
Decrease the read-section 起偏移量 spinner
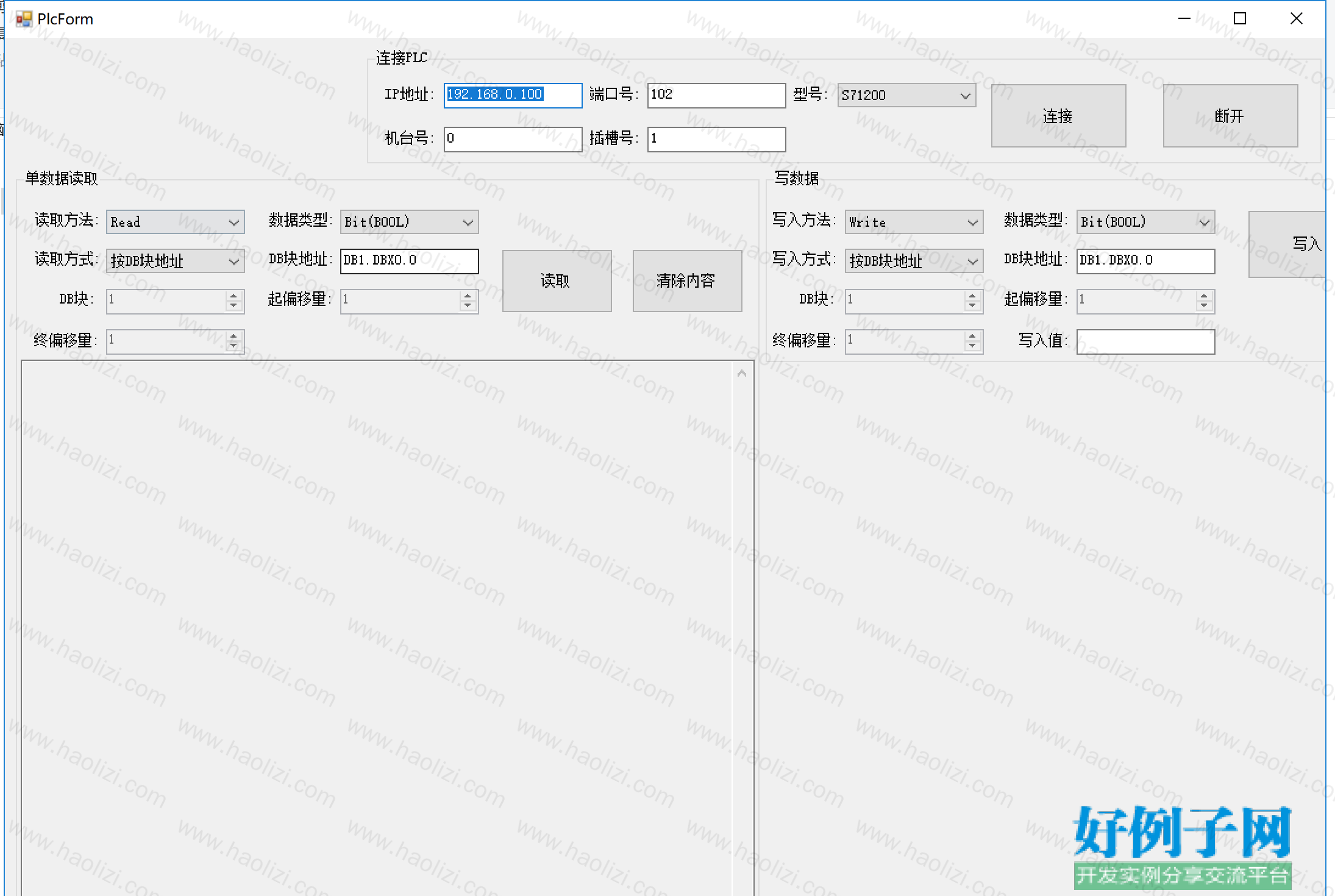pyautogui.click(x=468, y=306)
